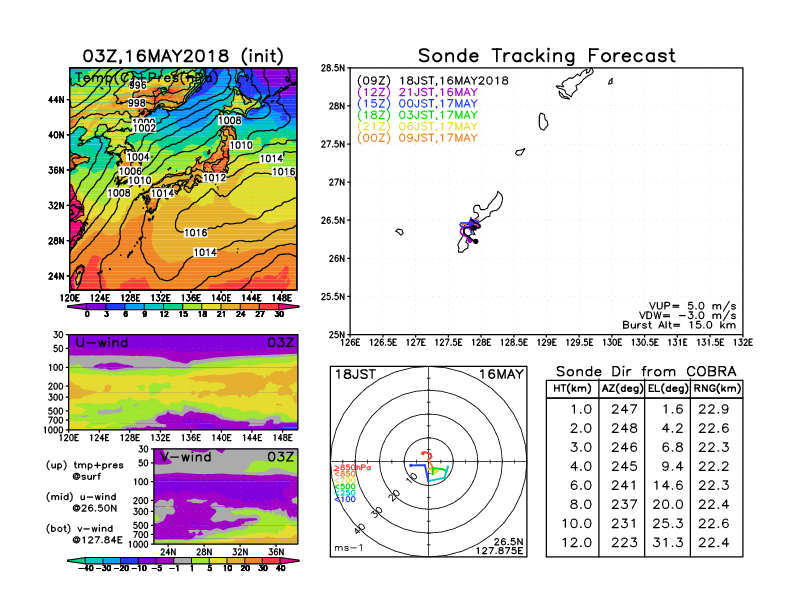Select the yellow legend entry "(21Z) 06JST,17MAY"
Image resolution: width=792 pixels, height=612 pixels.
(x=417, y=127)
